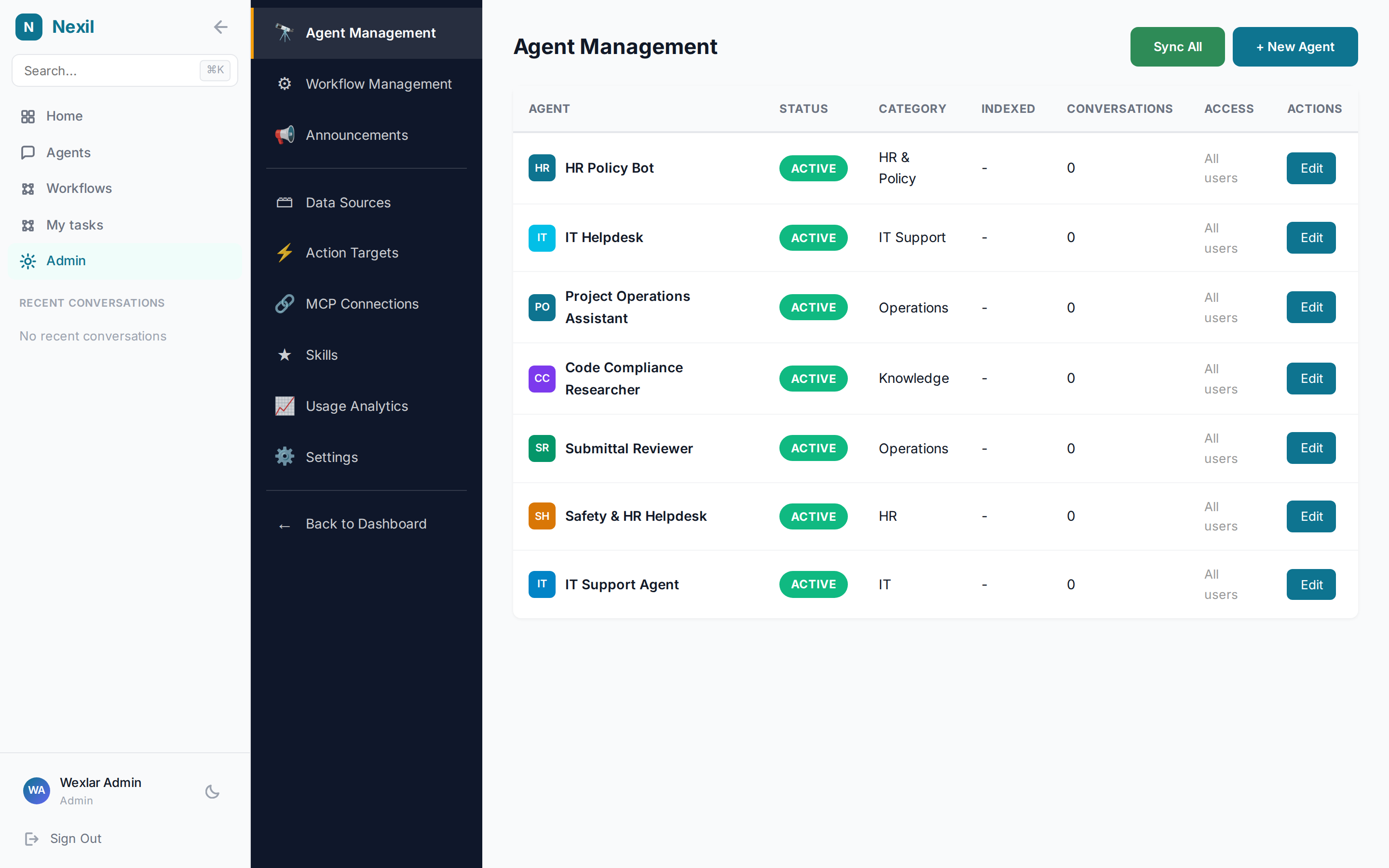Viewport: 1389px width, 868px height.
Task: Click the Announcements megaphone icon
Action: pos(285,135)
